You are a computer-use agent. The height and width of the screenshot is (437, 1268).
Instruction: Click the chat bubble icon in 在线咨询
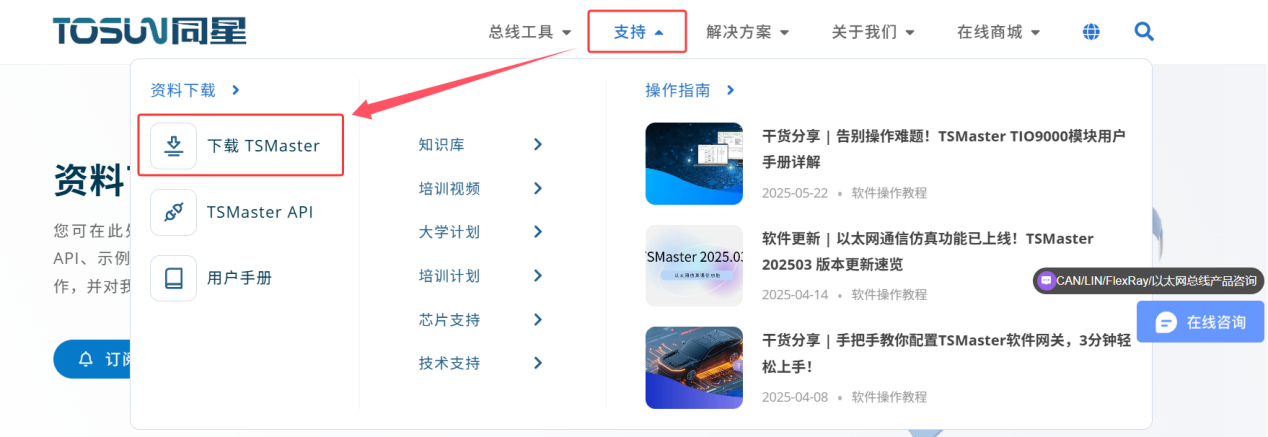(1166, 322)
